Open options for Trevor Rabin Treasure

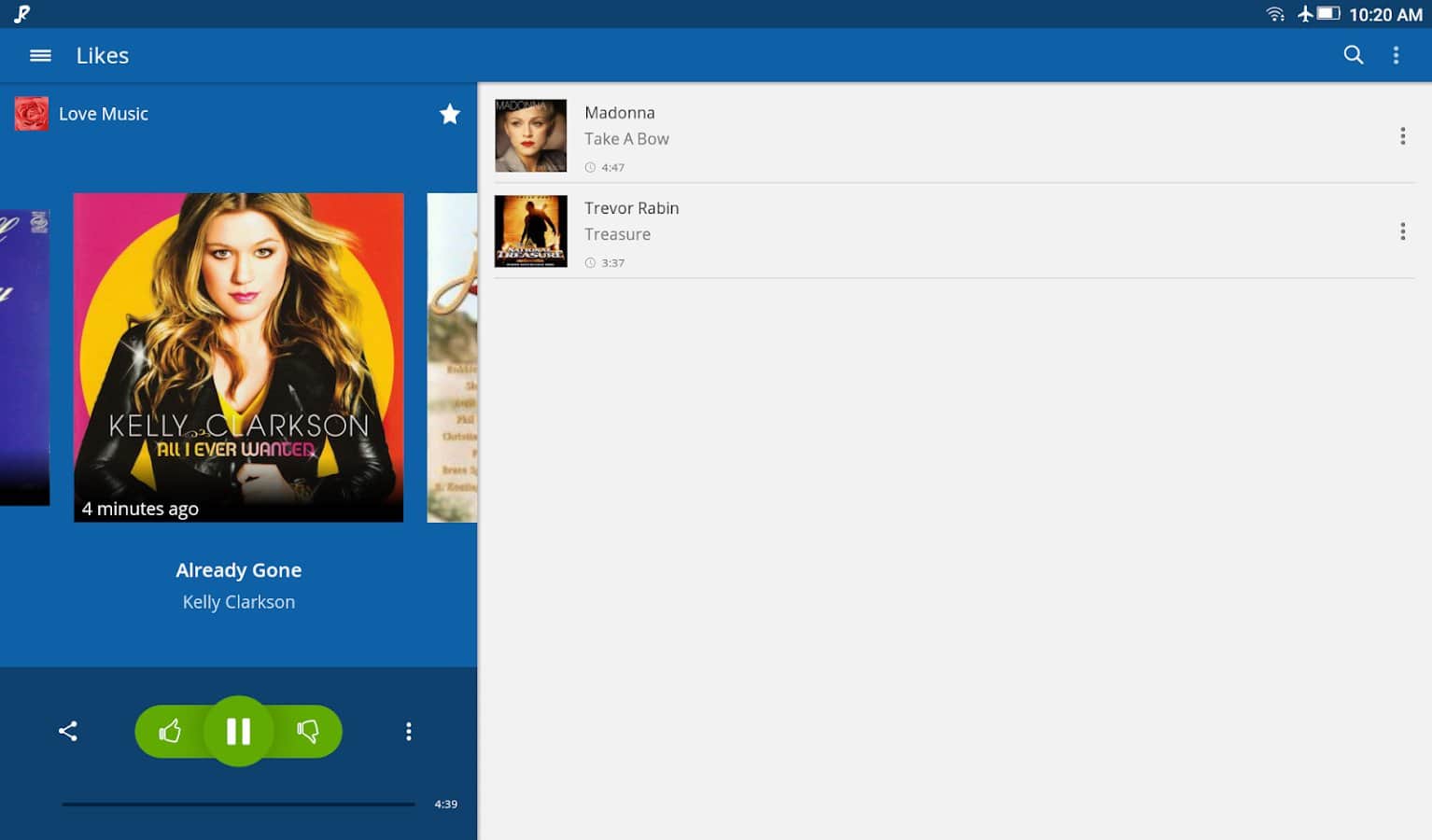[1402, 231]
